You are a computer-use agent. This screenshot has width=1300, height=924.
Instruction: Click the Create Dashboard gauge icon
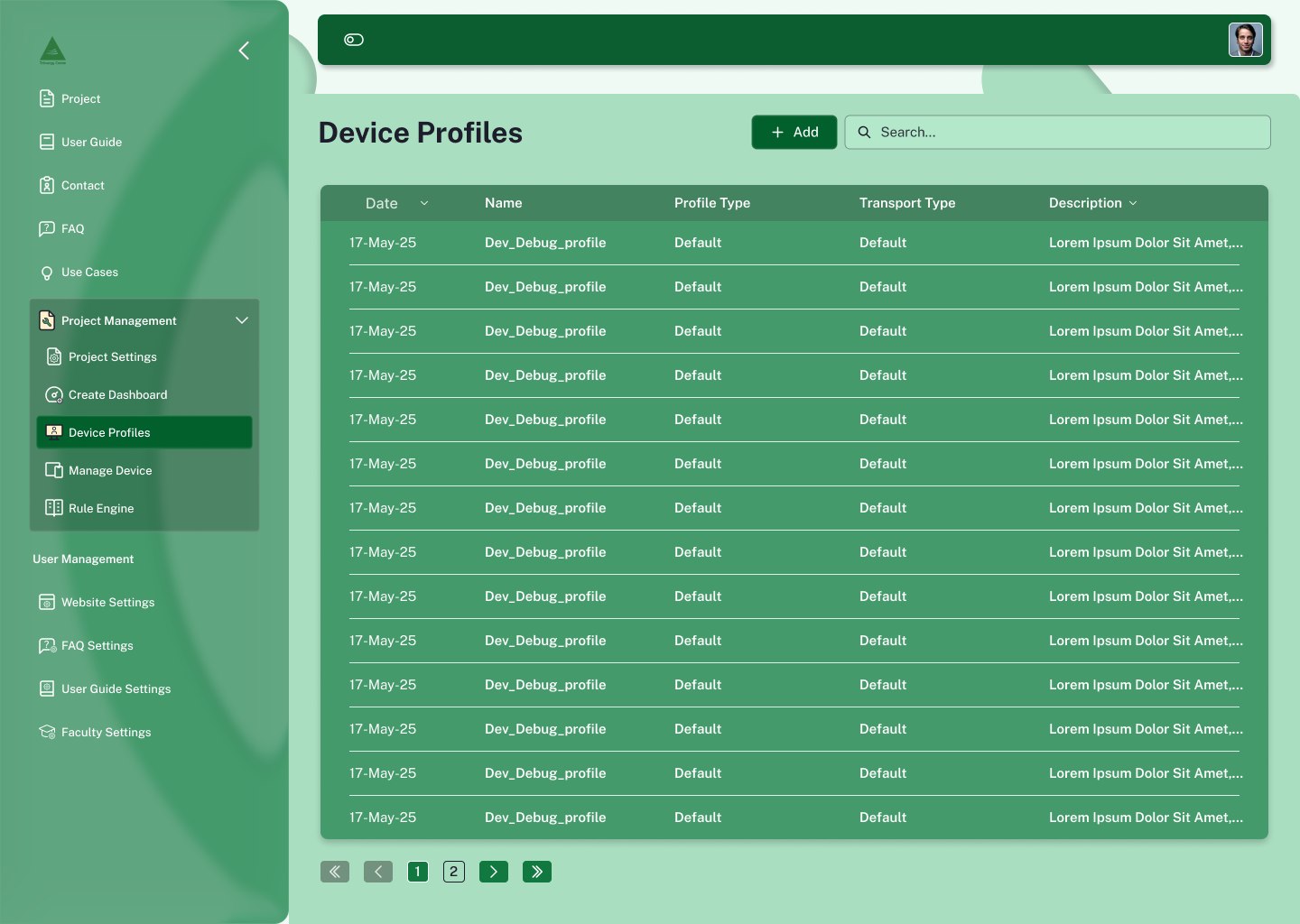coord(54,394)
